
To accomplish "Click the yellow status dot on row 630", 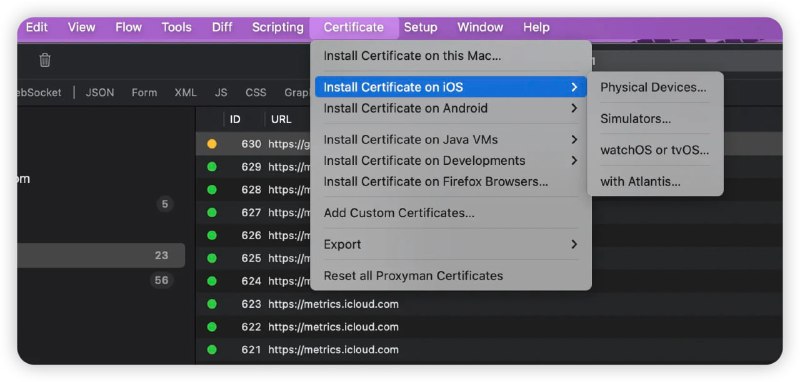I will click(212, 144).
